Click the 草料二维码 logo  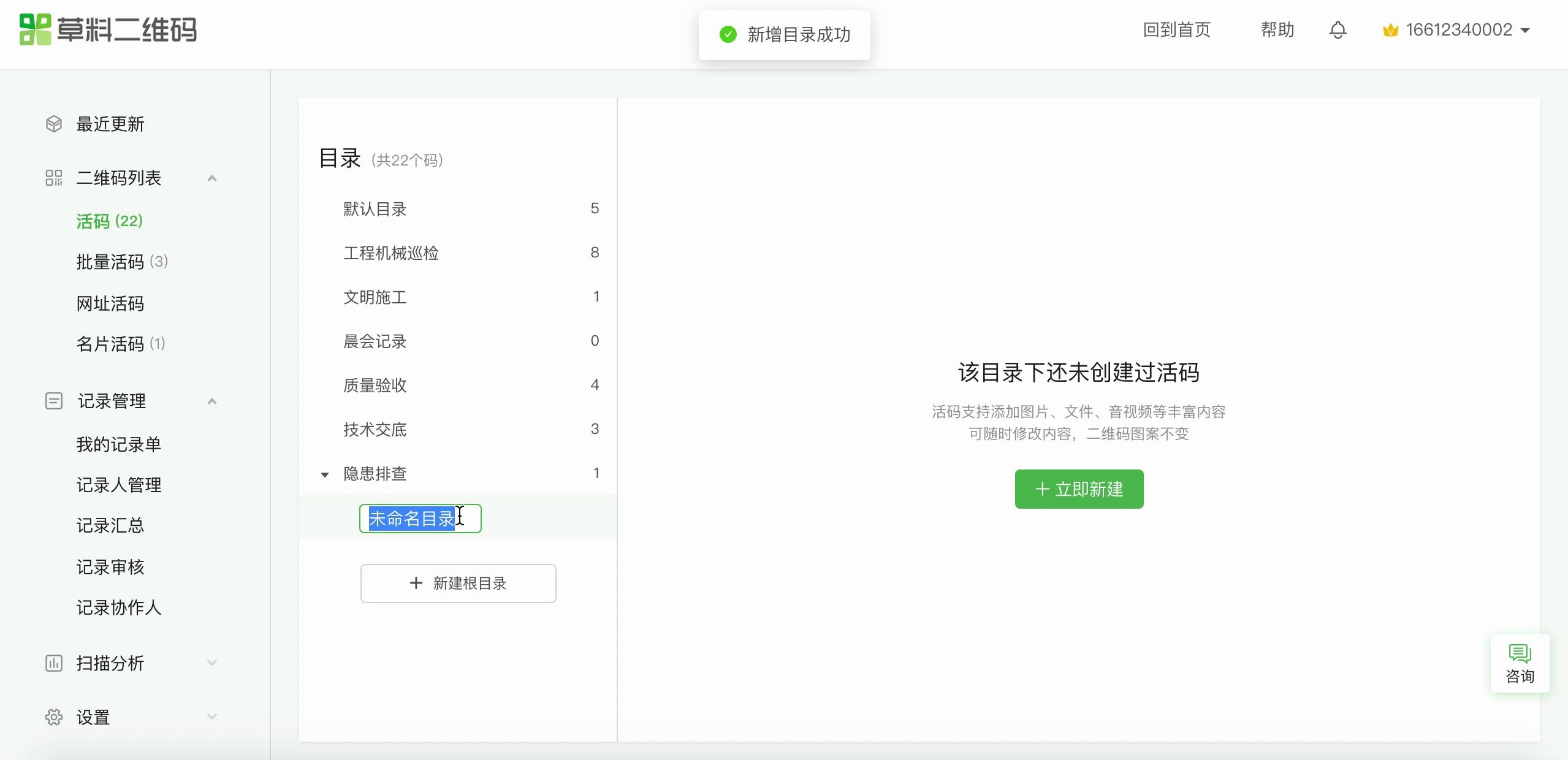[x=108, y=29]
